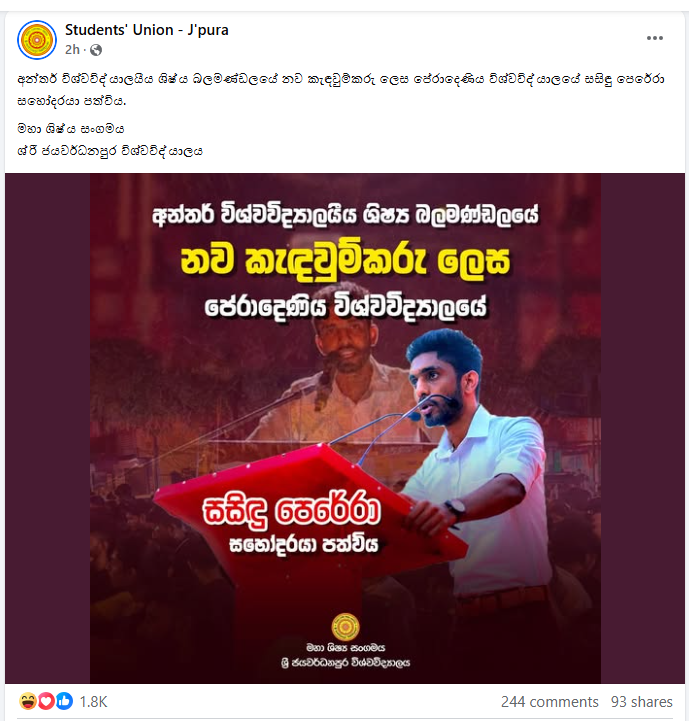Open the Students' Union - J'pura page name
The width and height of the screenshot is (689, 721).
click(147, 30)
